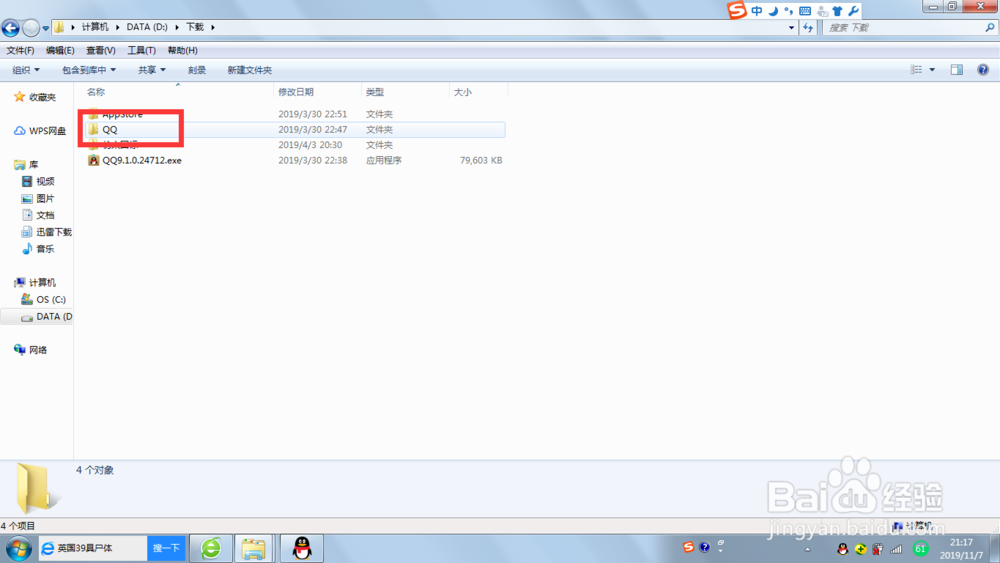Expand the arrow after 下载 in breadcrumb
Viewport: 1000px width, 563px height.
tap(213, 27)
